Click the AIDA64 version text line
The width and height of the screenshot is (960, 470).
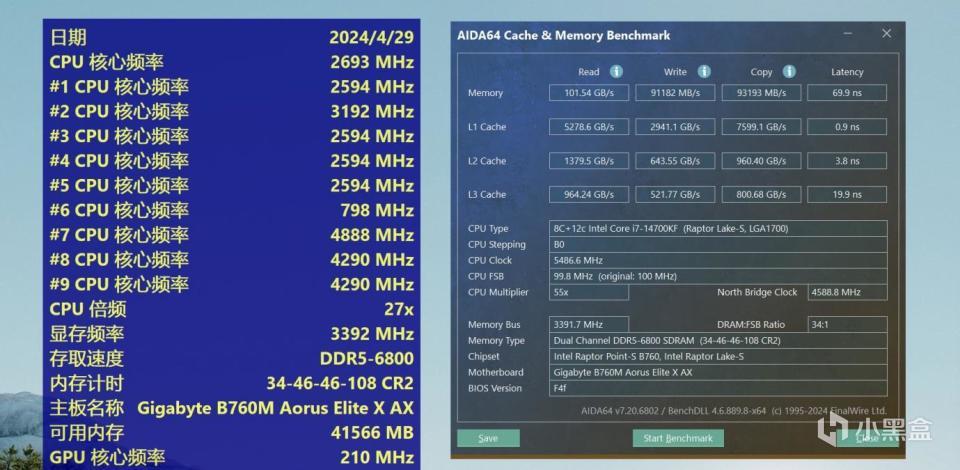733,411
